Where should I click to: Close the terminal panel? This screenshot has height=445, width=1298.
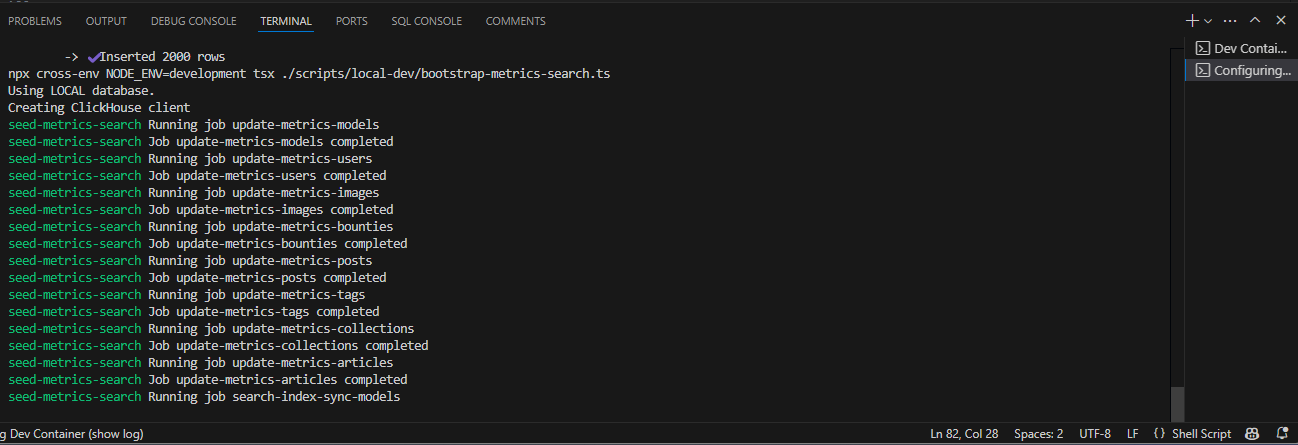[x=1279, y=21]
